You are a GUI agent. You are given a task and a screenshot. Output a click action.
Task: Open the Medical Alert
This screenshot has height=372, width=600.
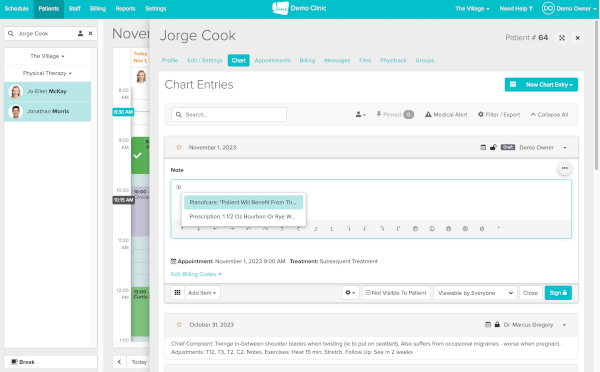446,114
